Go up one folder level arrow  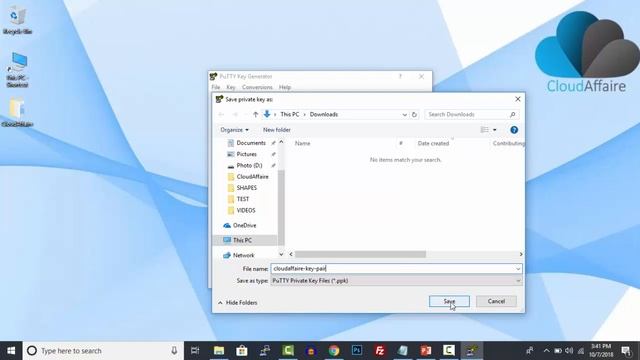pyautogui.click(x=255, y=115)
